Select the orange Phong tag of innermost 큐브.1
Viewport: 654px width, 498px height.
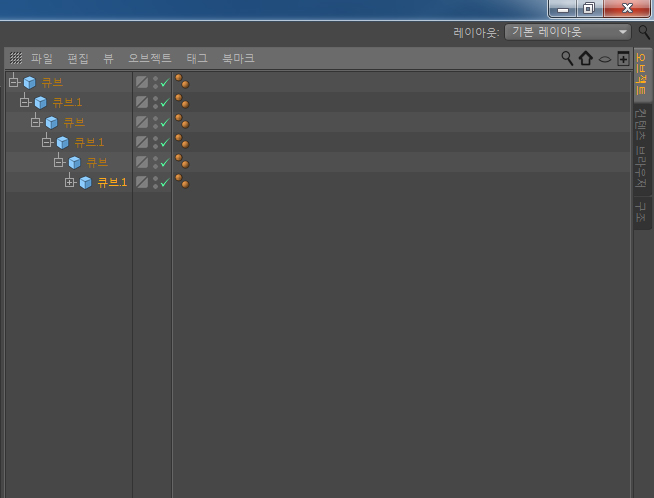coord(182,181)
